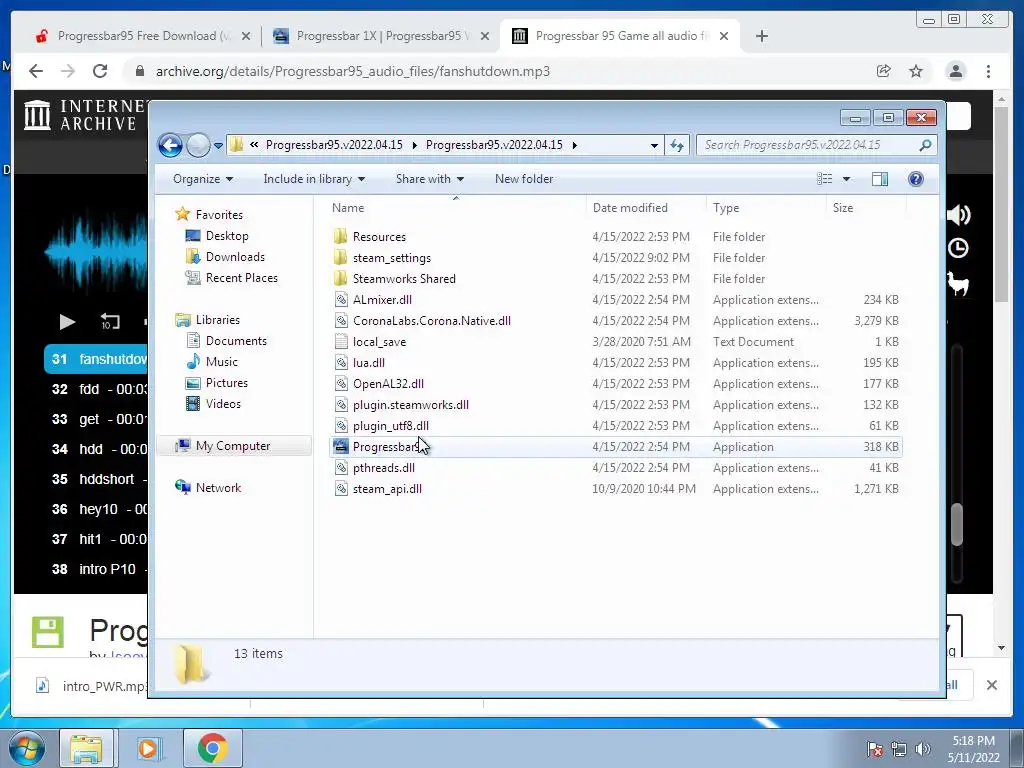Open Chrome profile icon
Viewport: 1024px width, 768px height.
pyautogui.click(x=955, y=71)
